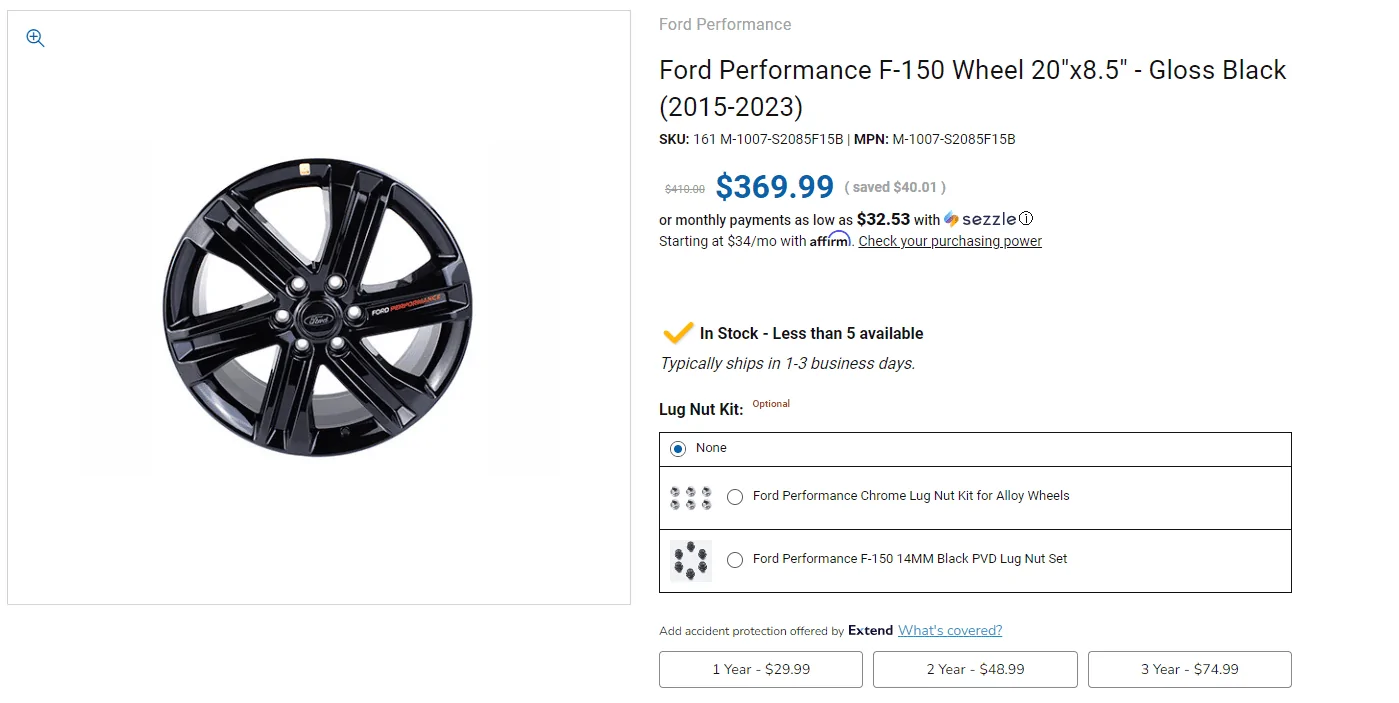Select the Chrome Lug Nut Kit option
The image size is (1399, 703).
pos(735,497)
